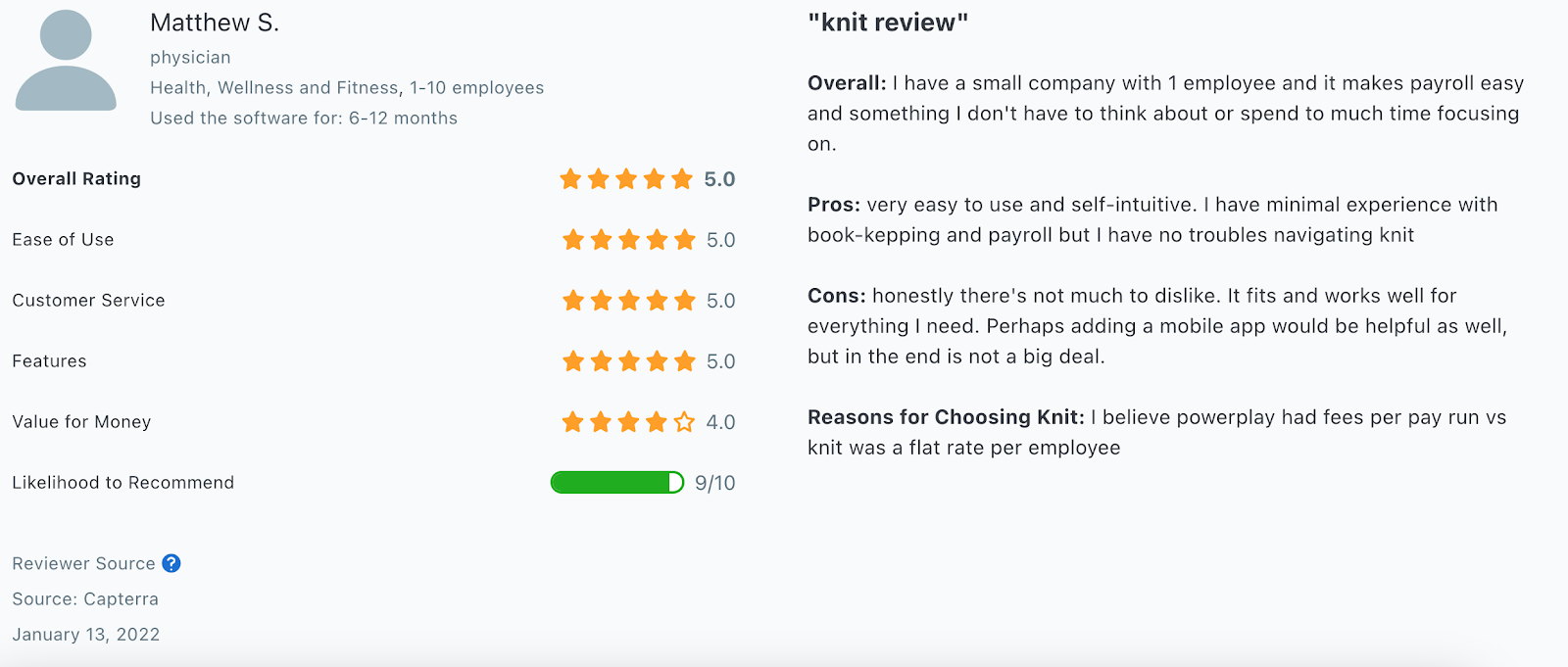Click the January 13, 2022 review date
The image size is (1568, 667).
86,634
